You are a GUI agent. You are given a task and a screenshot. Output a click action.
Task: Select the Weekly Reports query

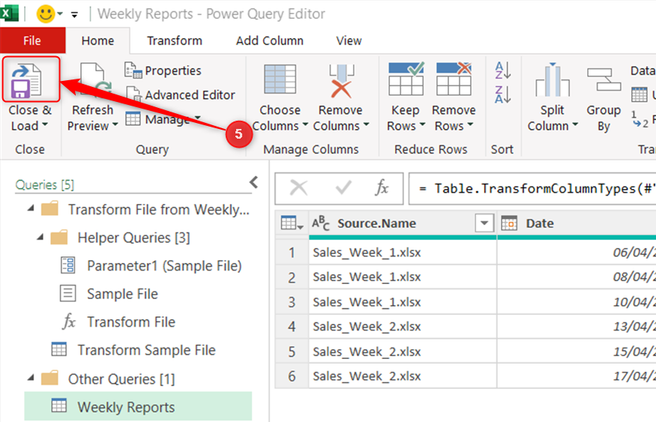(x=138, y=407)
